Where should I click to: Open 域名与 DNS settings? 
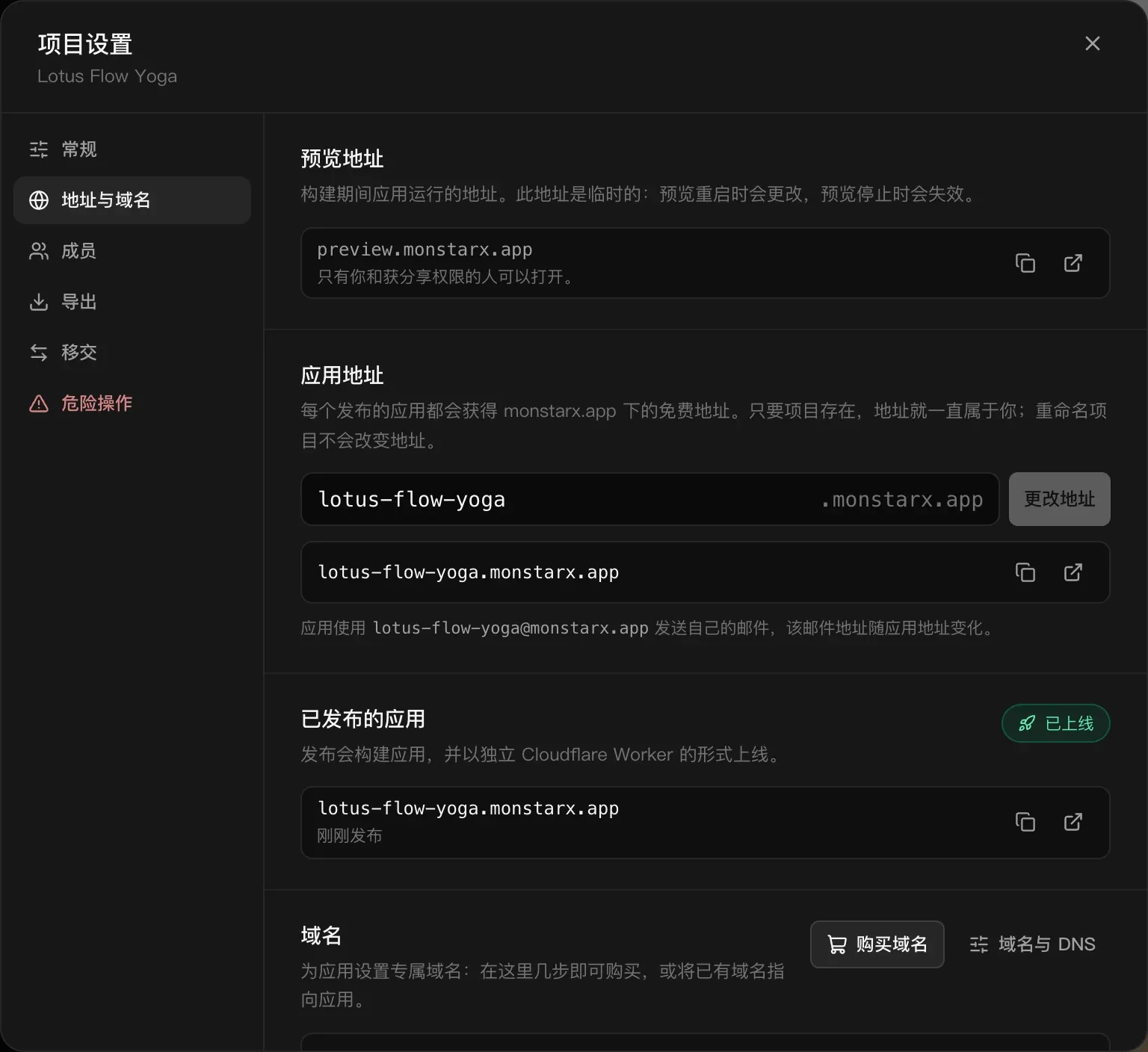pos(1033,944)
